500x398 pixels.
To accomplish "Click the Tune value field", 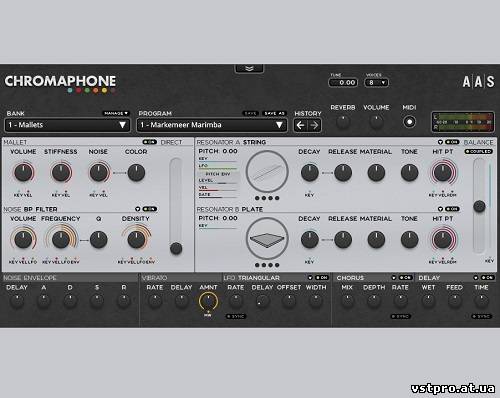I will pos(344,83).
